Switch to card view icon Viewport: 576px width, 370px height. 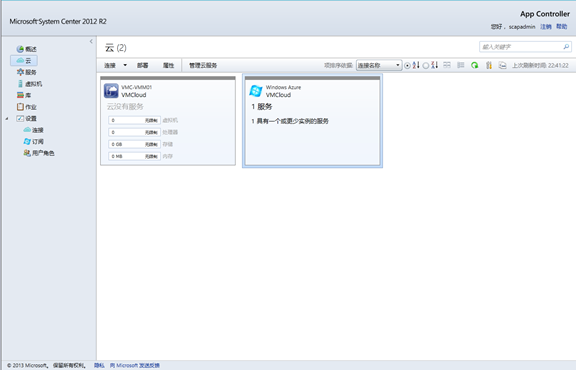(447, 65)
